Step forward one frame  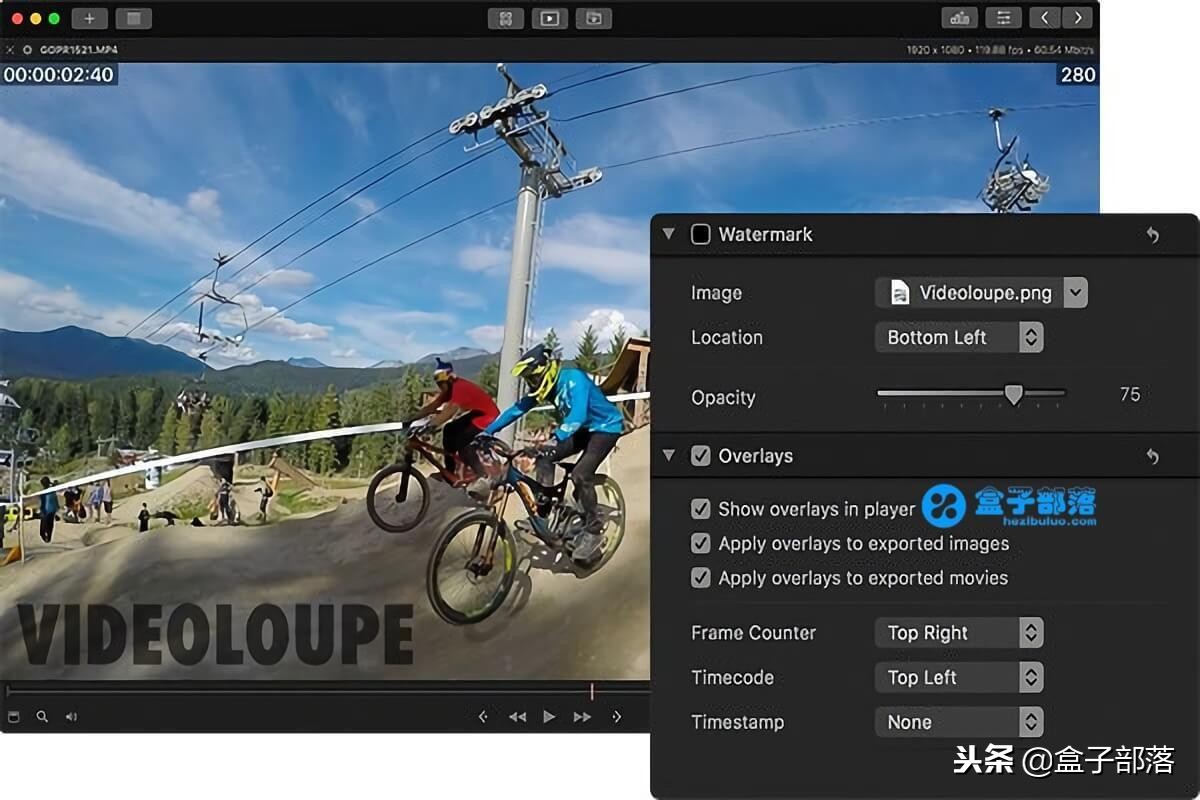point(617,716)
